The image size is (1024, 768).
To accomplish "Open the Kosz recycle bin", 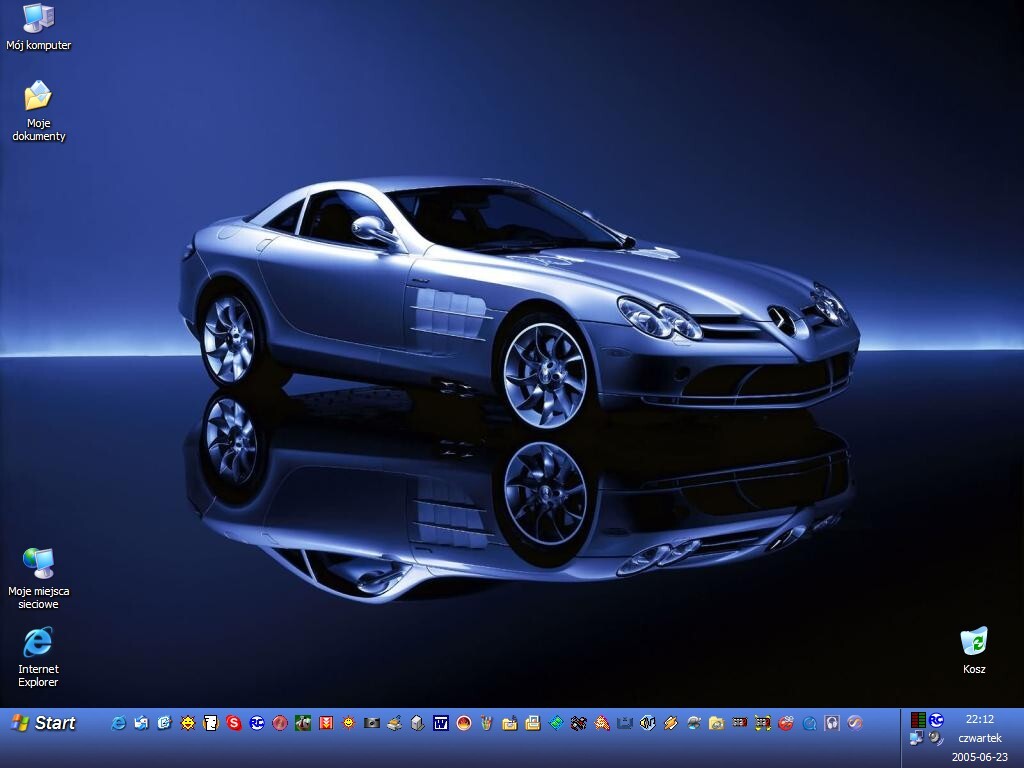I will click(974, 643).
